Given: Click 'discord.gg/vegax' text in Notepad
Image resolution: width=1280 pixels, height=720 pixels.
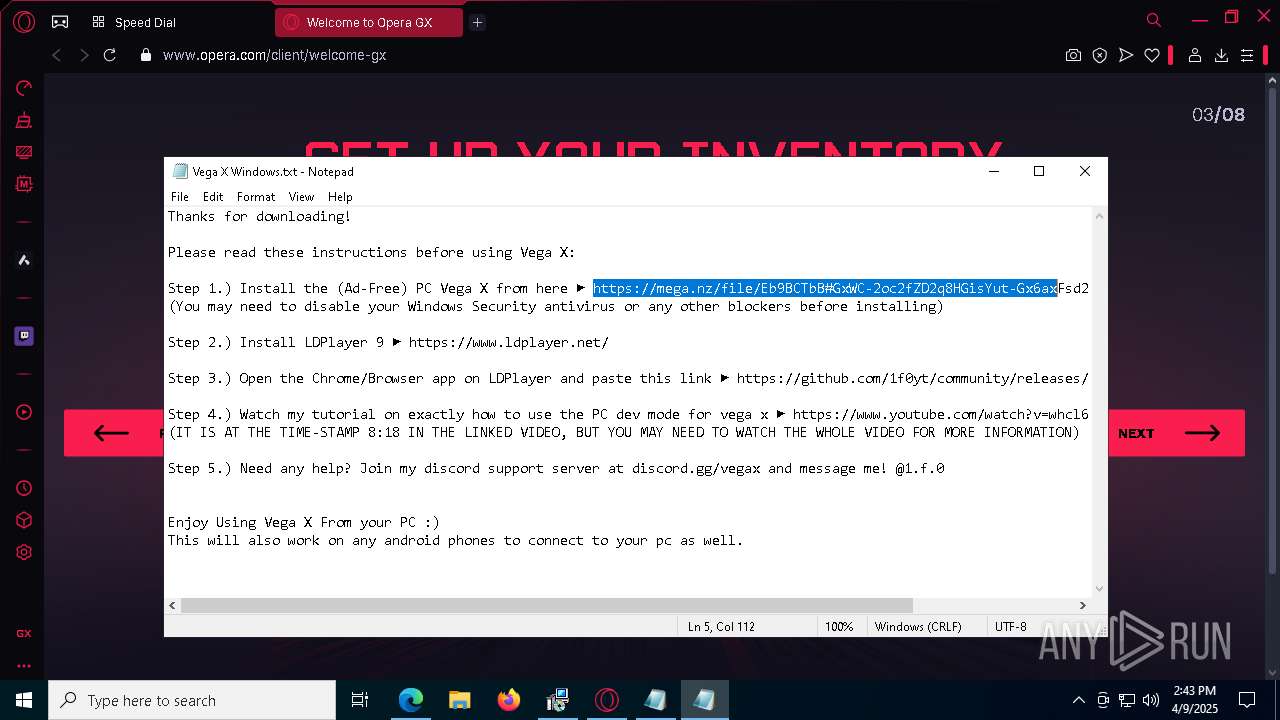Looking at the screenshot, I should point(696,468).
